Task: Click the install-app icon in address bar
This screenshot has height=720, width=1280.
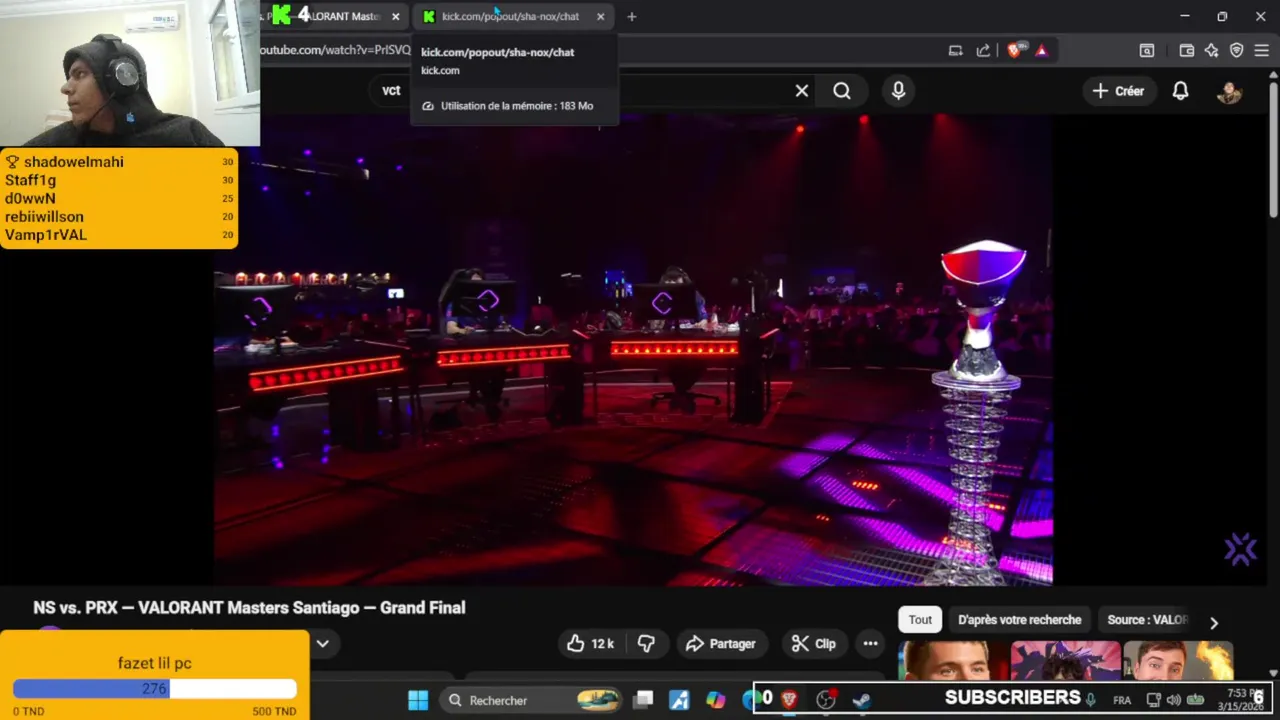Action: [x=955, y=50]
